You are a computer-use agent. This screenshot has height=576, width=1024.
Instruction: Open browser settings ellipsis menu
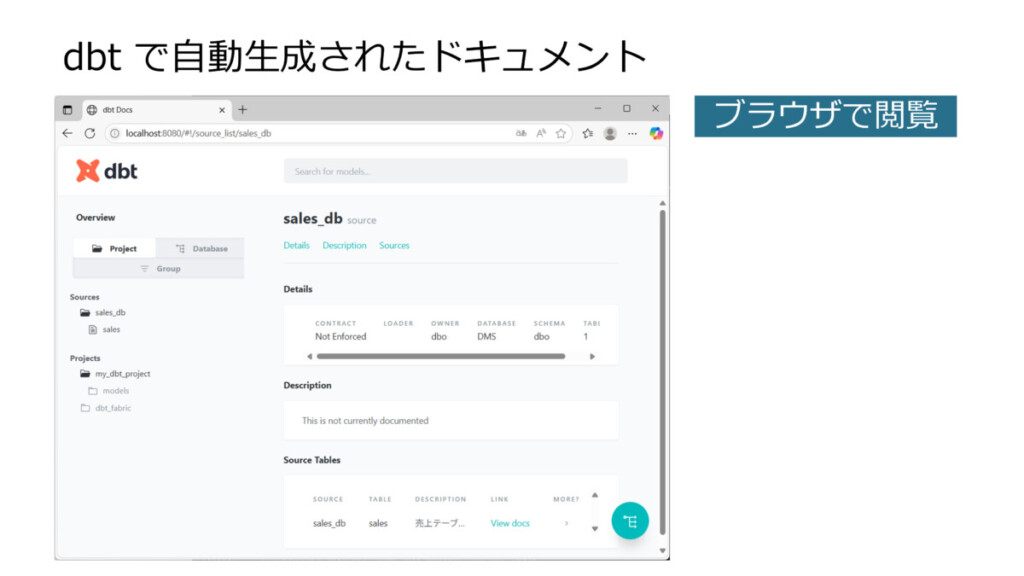pos(632,133)
